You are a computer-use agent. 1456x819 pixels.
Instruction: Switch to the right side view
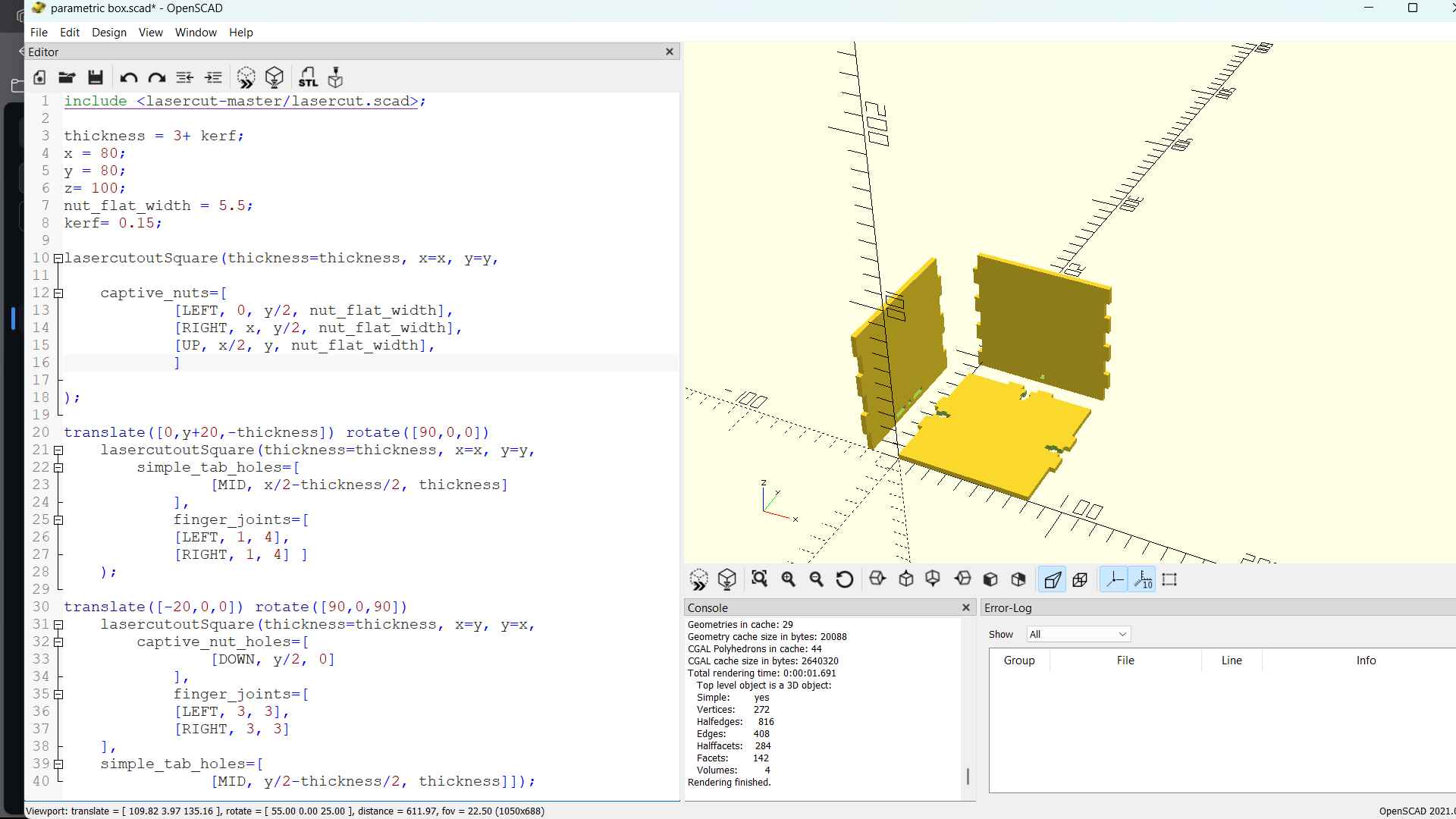tap(877, 579)
